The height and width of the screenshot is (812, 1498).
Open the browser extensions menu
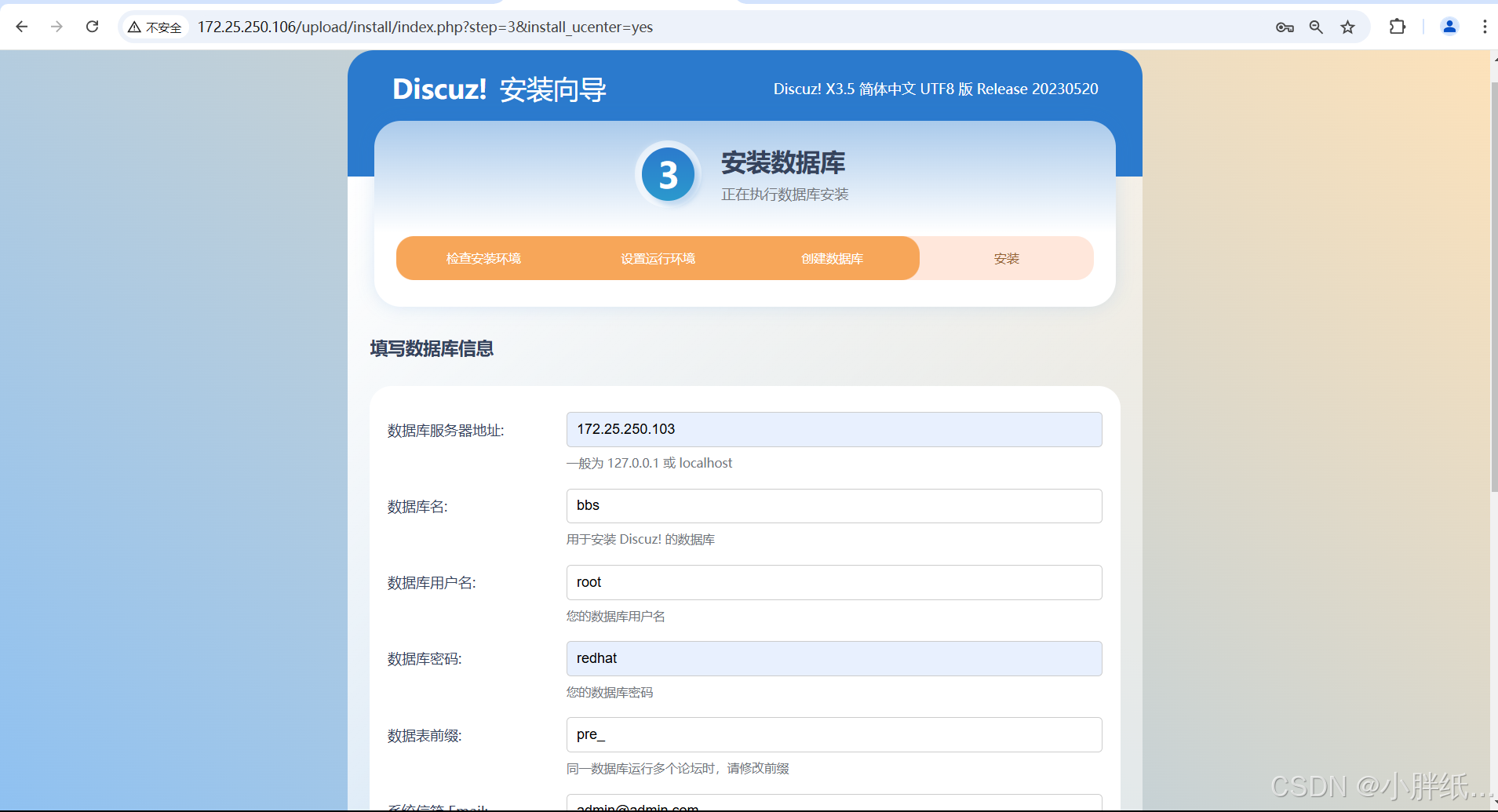1398,27
